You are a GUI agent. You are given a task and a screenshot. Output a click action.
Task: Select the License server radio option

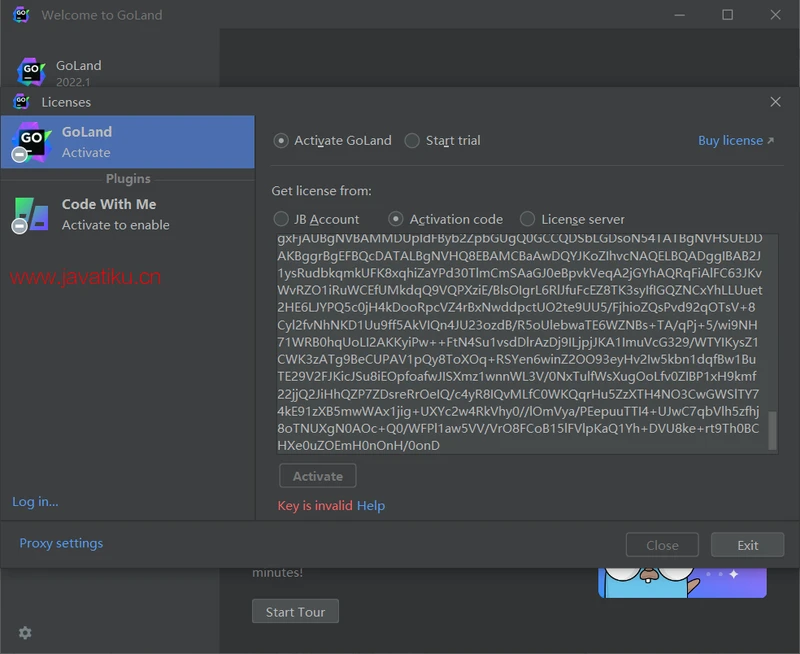click(527, 219)
